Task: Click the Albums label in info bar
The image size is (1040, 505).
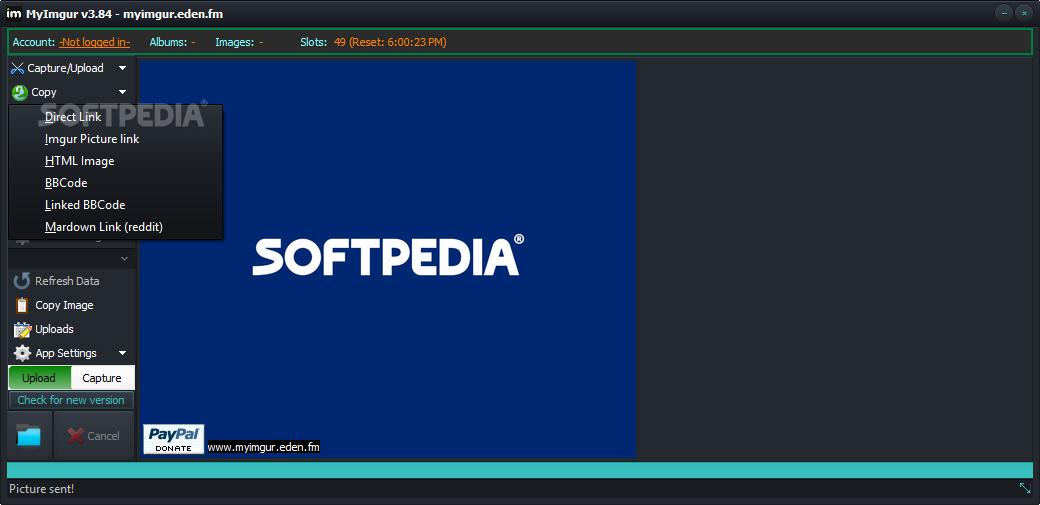Action: pos(168,42)
